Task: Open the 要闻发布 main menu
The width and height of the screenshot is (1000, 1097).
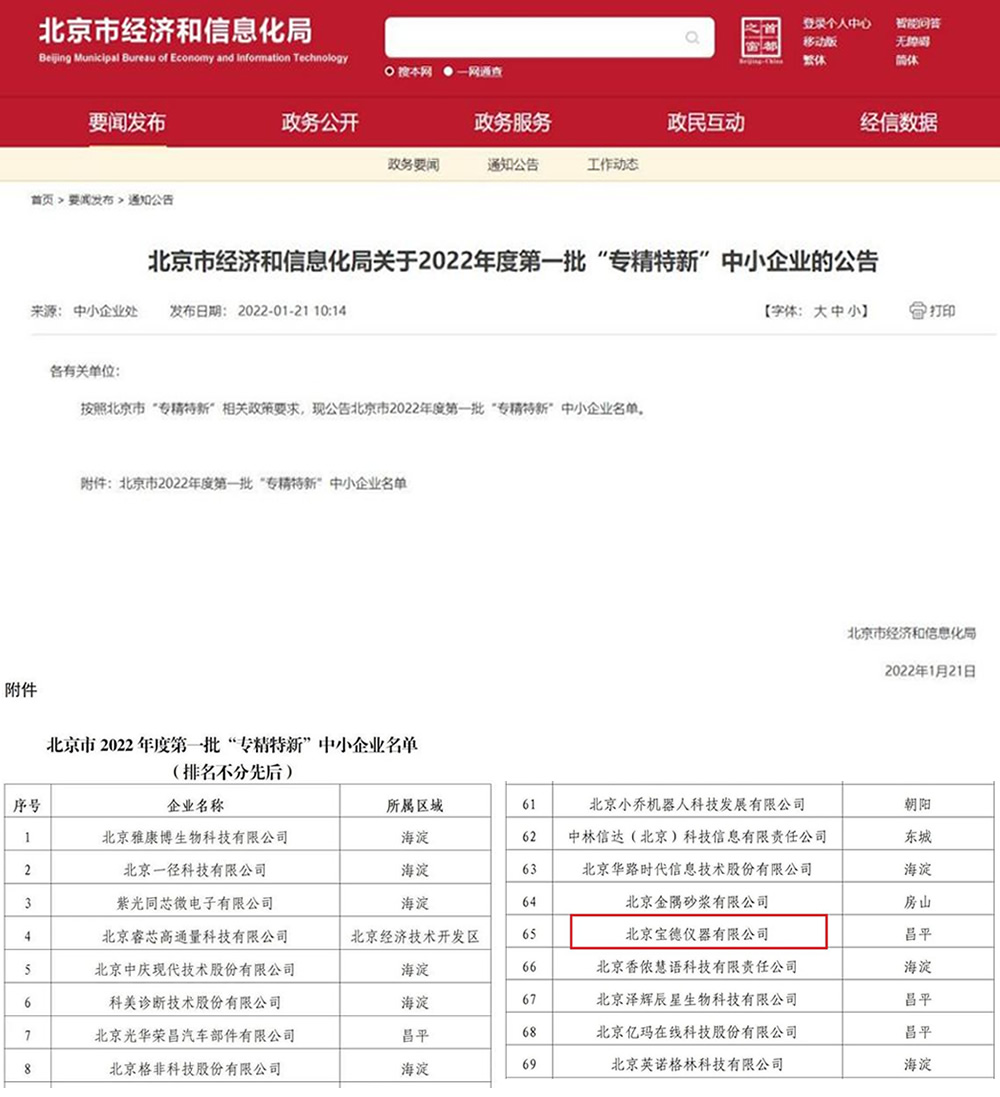Action: 127,122
